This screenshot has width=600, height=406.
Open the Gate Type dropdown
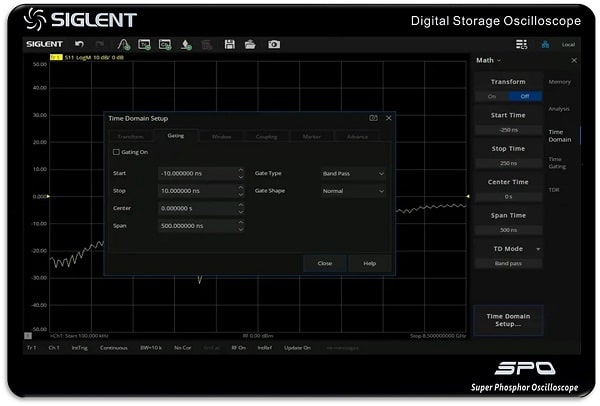353,174
